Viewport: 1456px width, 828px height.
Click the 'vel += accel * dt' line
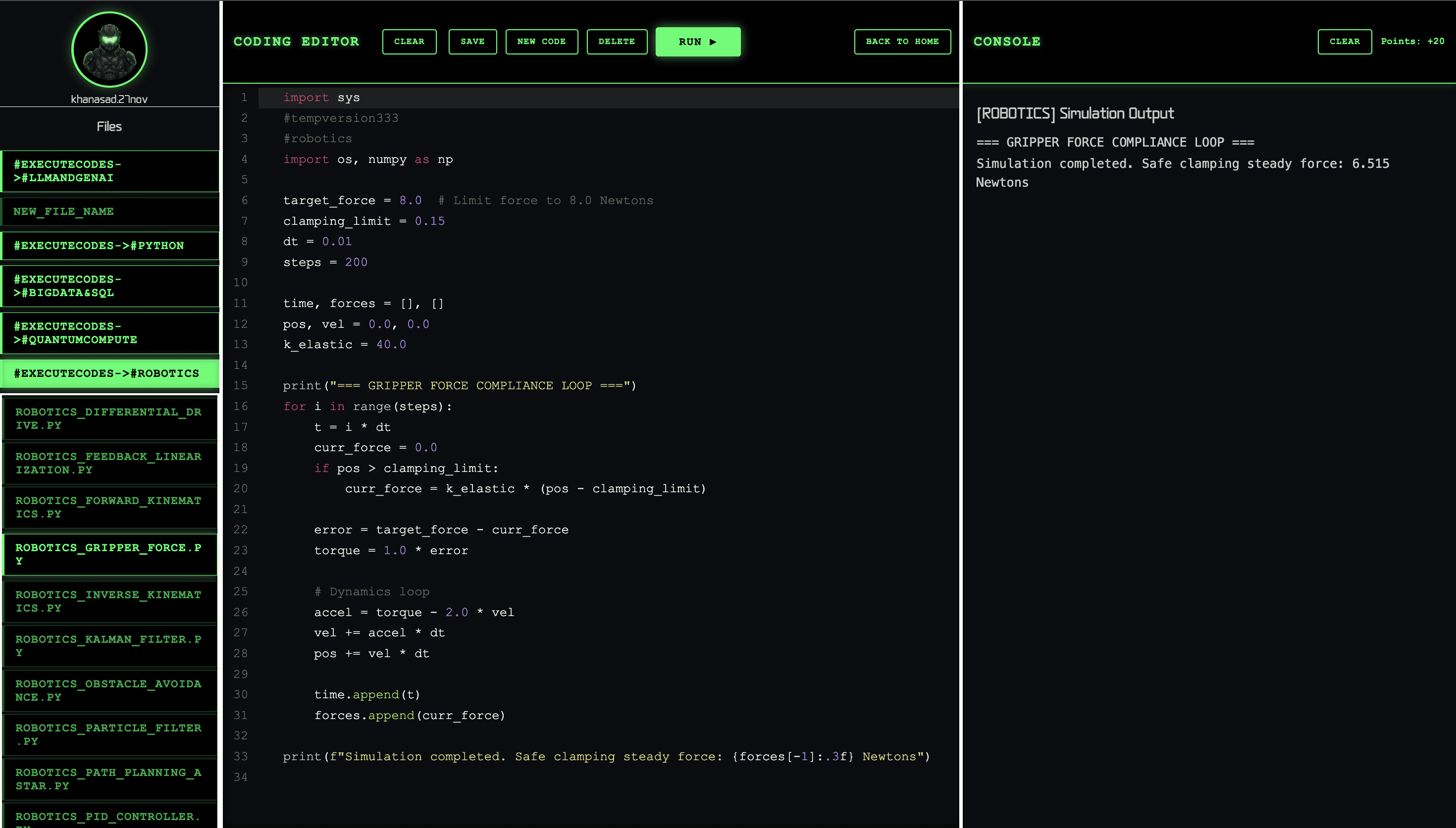coord(379,633)
